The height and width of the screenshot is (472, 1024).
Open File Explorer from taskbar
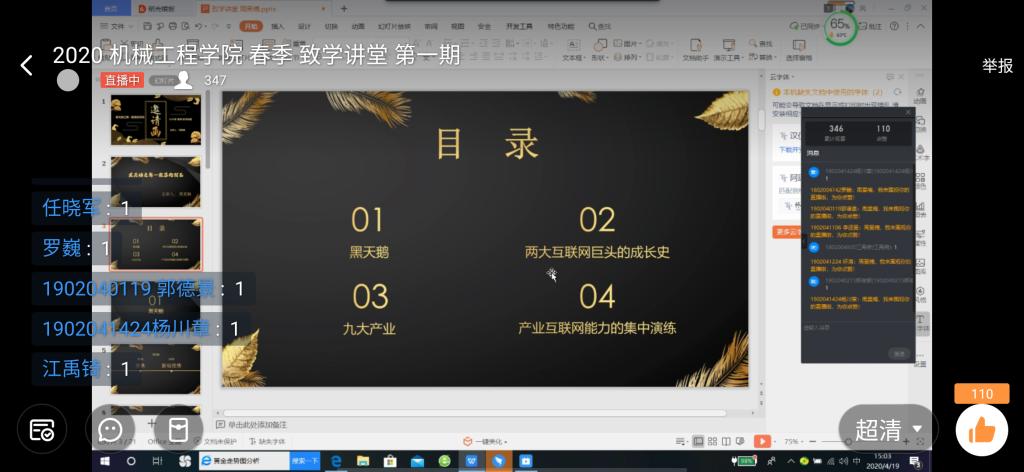[x=363, y=461]
